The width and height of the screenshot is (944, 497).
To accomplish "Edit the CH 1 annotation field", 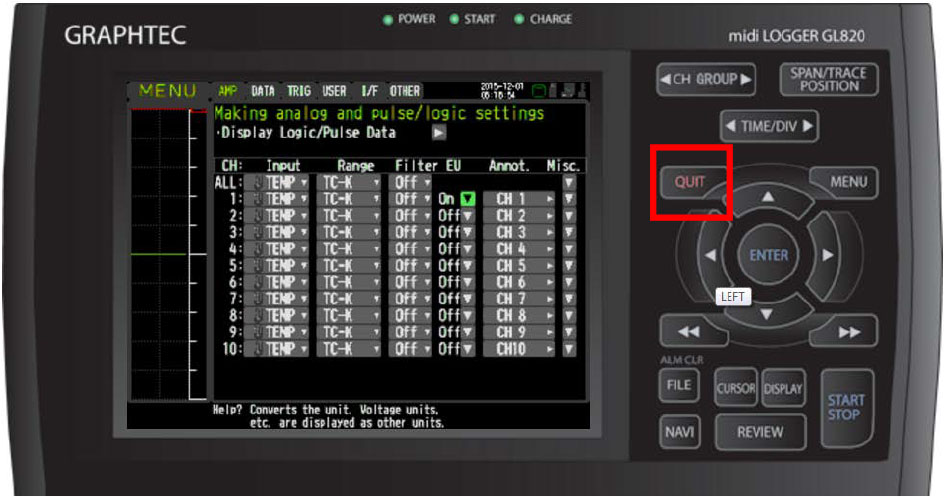I will pyautogui.click(x=519, y=199).
